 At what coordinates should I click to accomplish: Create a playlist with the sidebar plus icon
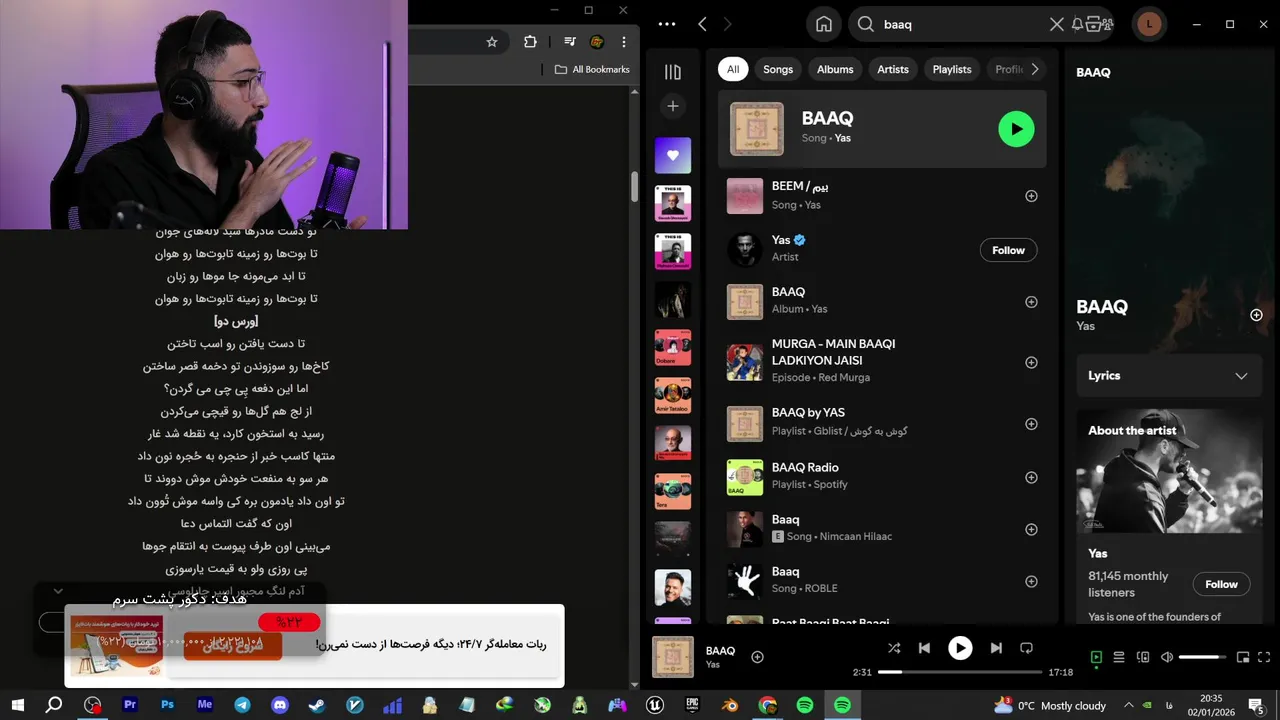point(673,106)
